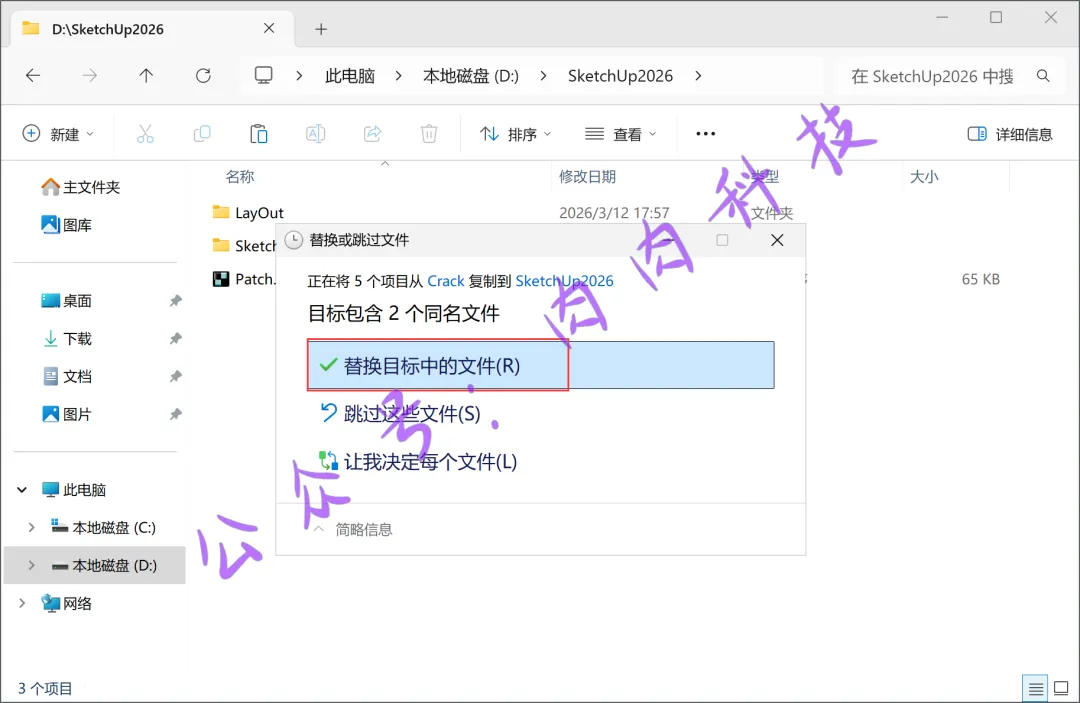Toggle the 详细信息 details pane
1080x703 pixels.
click(x=1010, y=134)
